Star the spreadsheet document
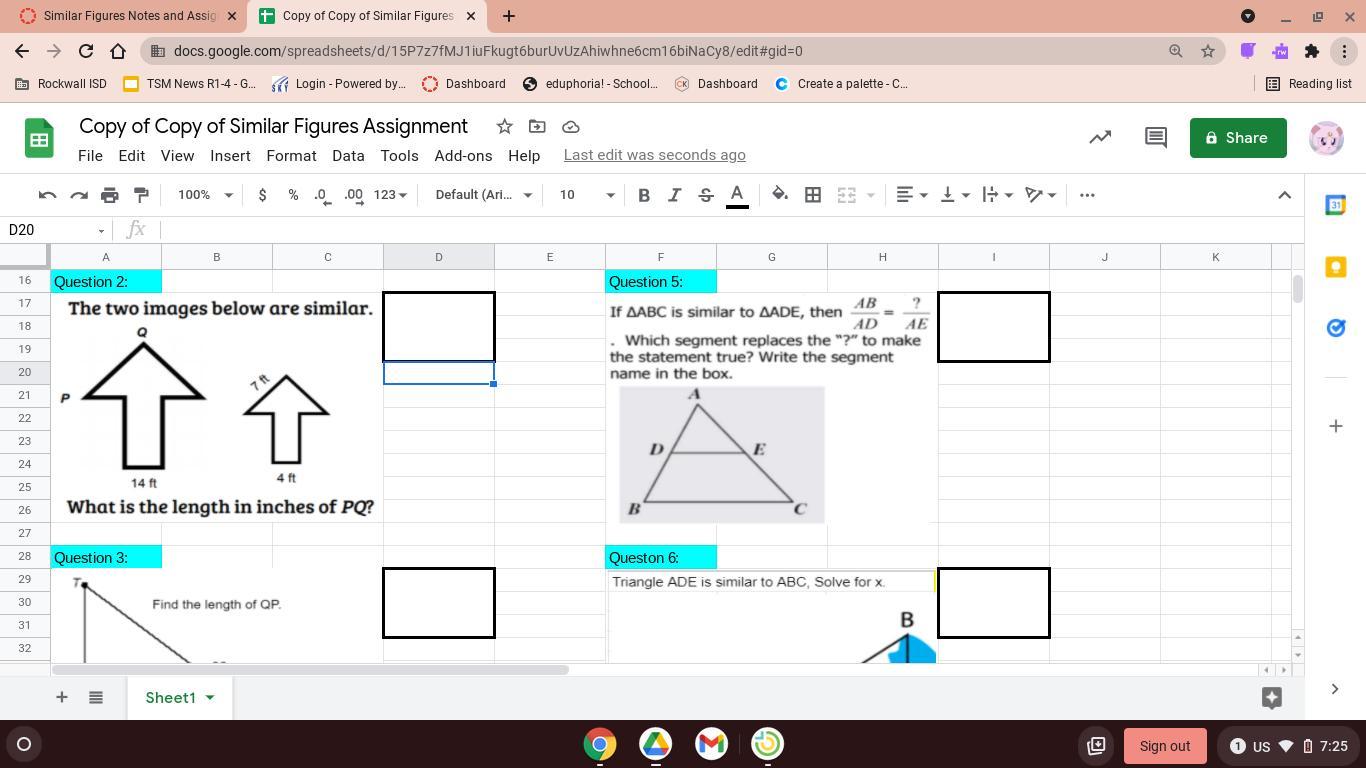 click(505, 127)
